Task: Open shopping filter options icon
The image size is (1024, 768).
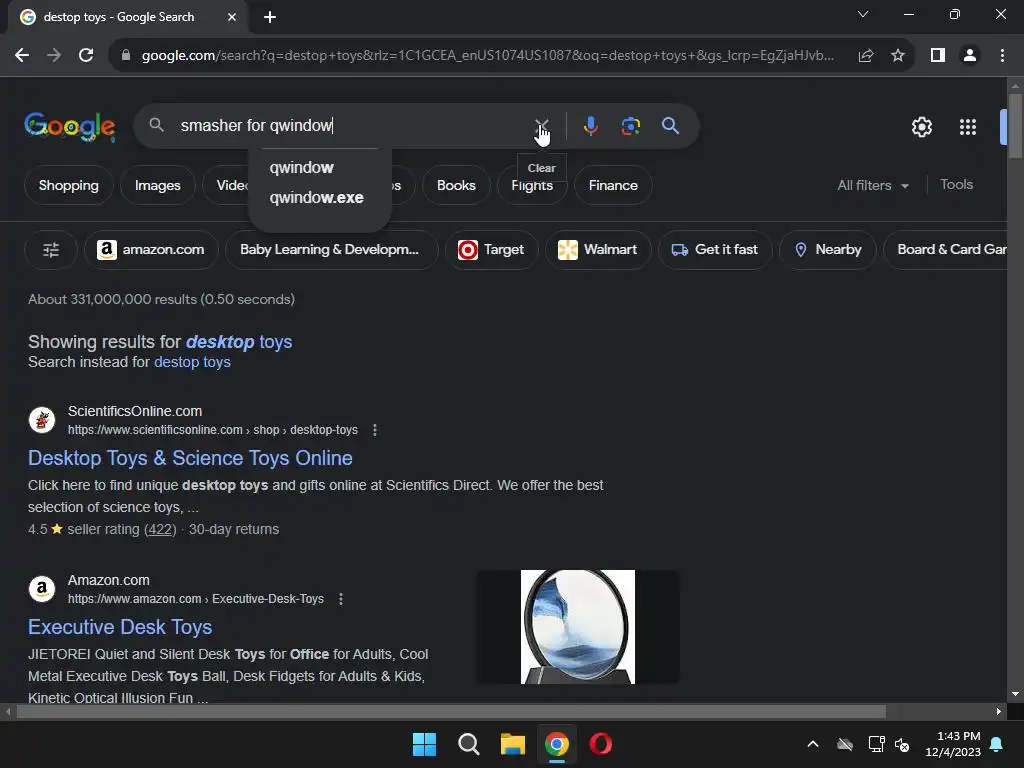Action: pos(51,249)
